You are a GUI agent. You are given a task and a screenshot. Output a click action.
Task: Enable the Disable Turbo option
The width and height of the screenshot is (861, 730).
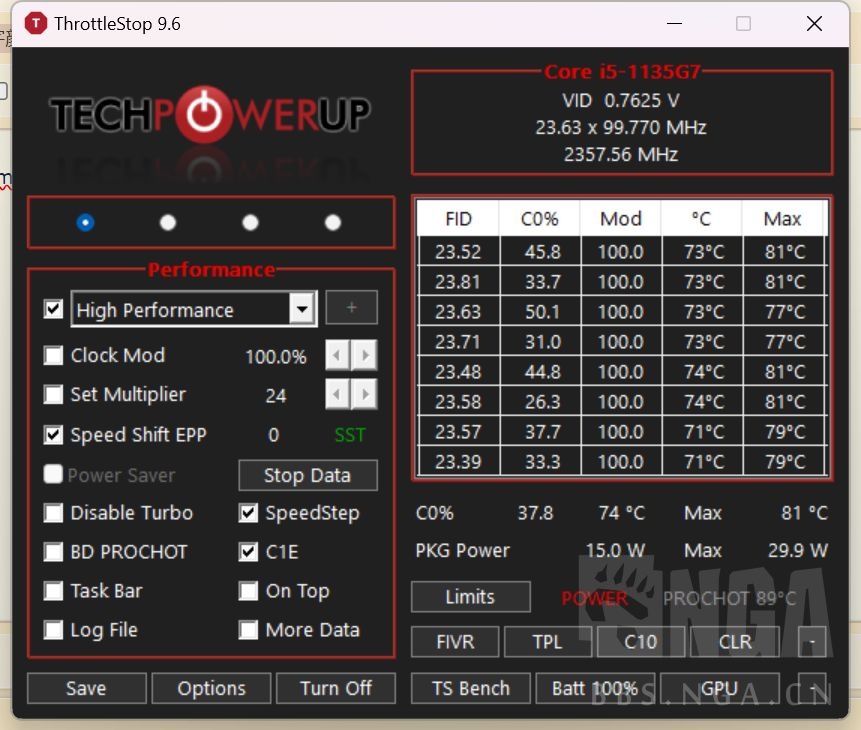pyautogui.click(x=53, y=513)
